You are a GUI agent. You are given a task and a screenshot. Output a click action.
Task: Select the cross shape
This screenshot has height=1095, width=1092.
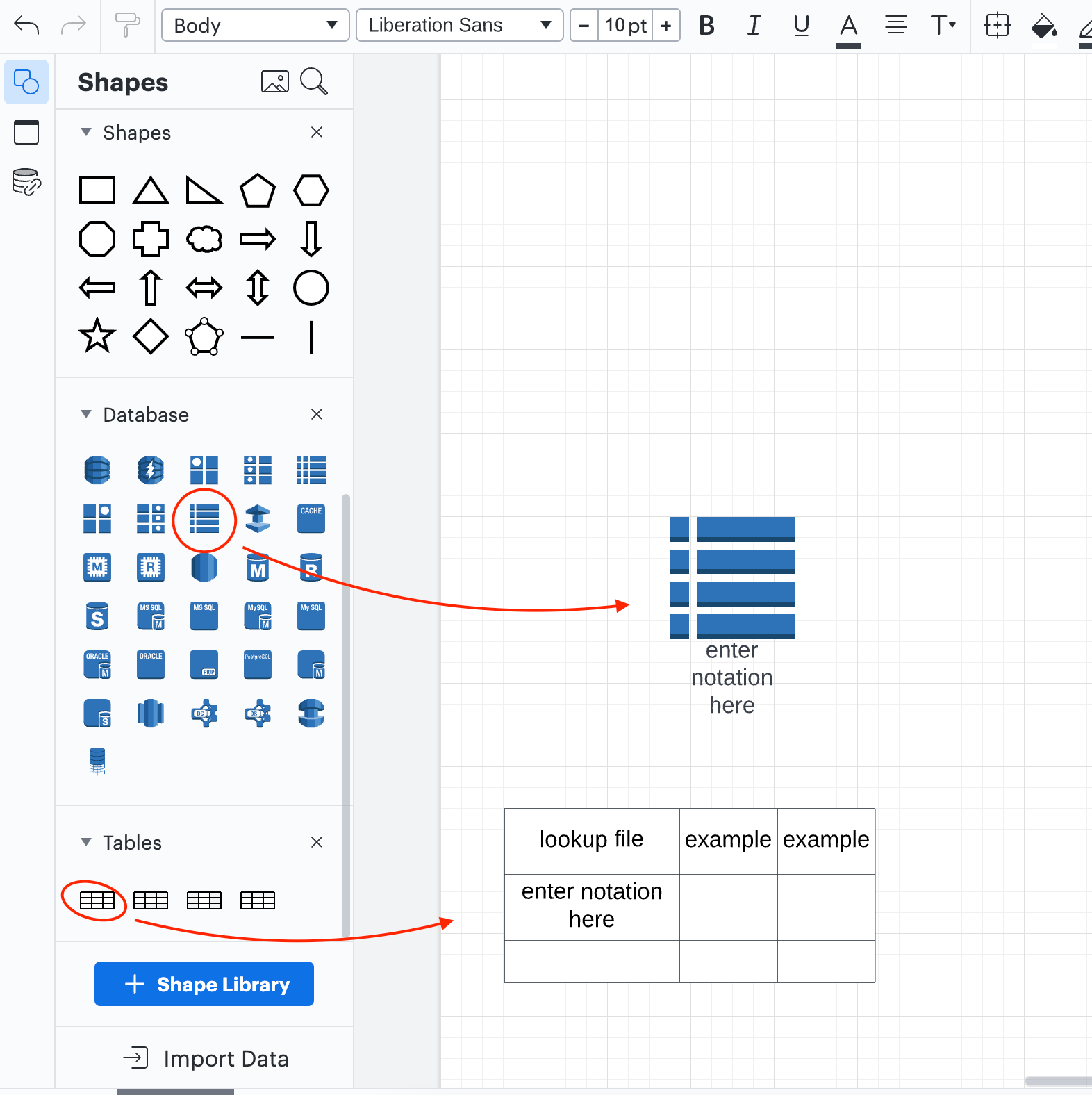(x=151, y=239)
